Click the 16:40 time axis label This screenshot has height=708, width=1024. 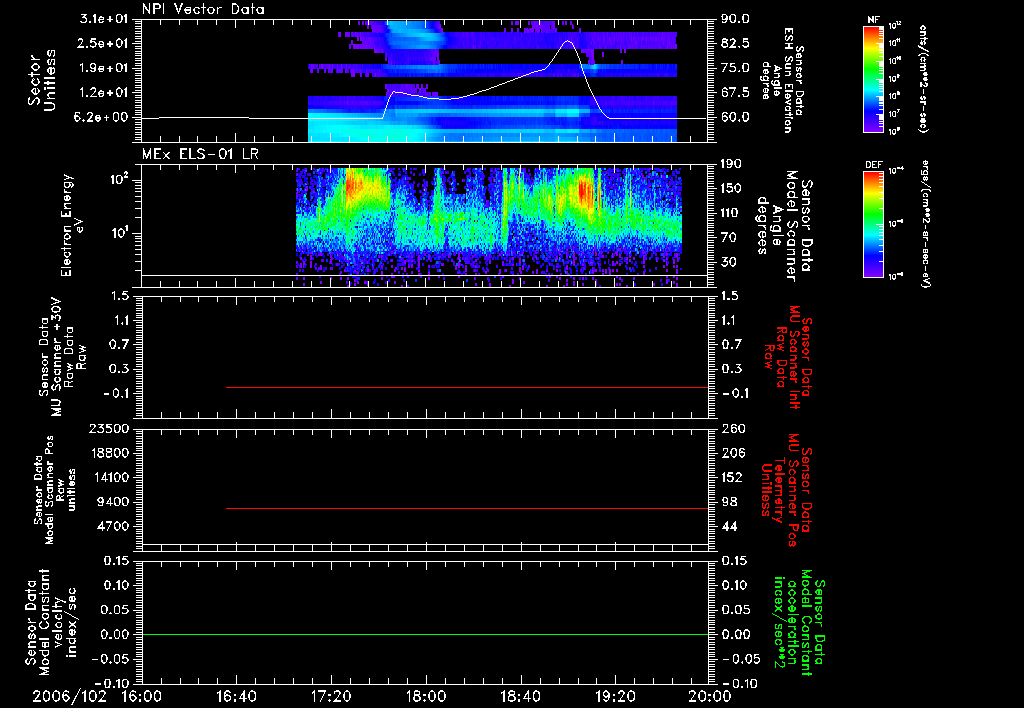click(236, 696)
